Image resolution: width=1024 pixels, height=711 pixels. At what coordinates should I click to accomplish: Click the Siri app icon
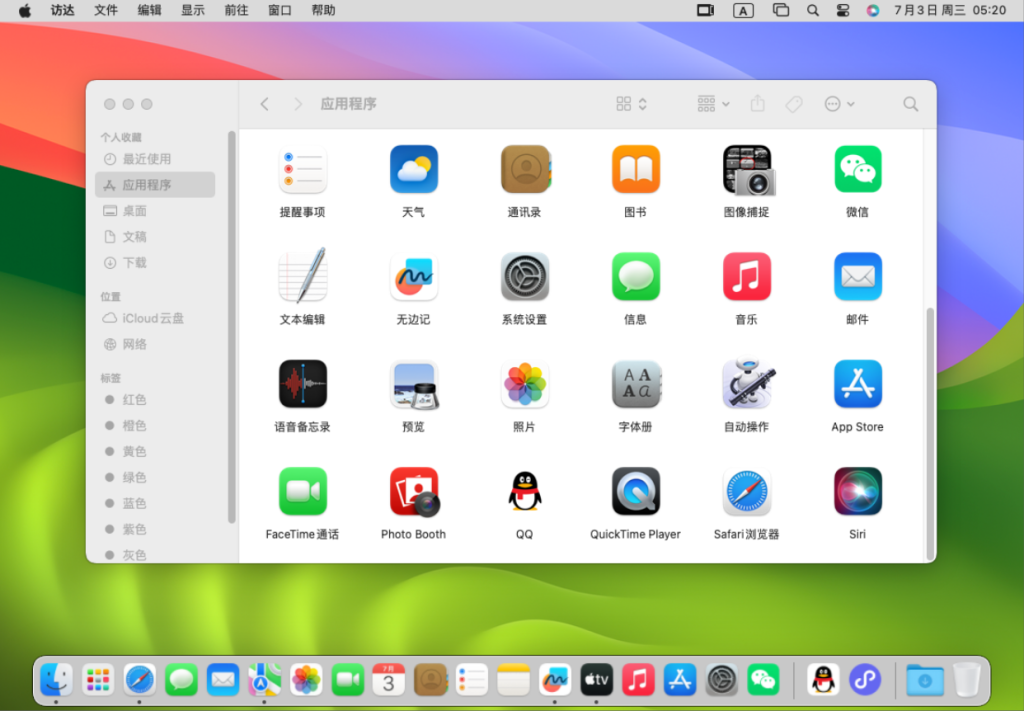(857, 491)
